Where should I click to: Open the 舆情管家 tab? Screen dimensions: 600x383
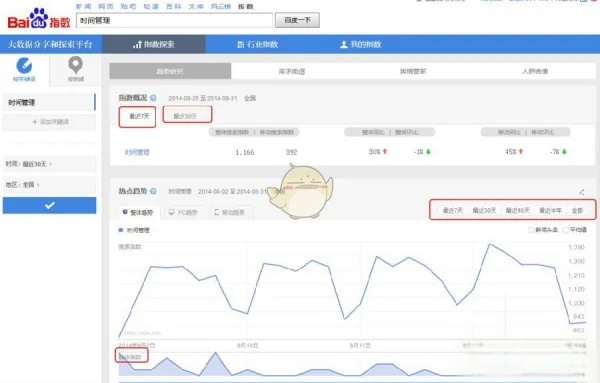(x=413, y=71)
